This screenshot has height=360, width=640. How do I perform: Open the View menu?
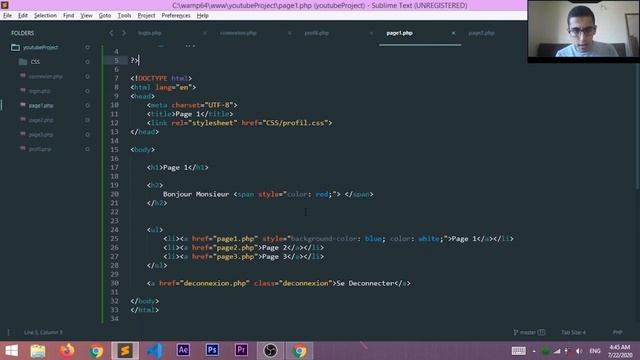pos(86,16)
